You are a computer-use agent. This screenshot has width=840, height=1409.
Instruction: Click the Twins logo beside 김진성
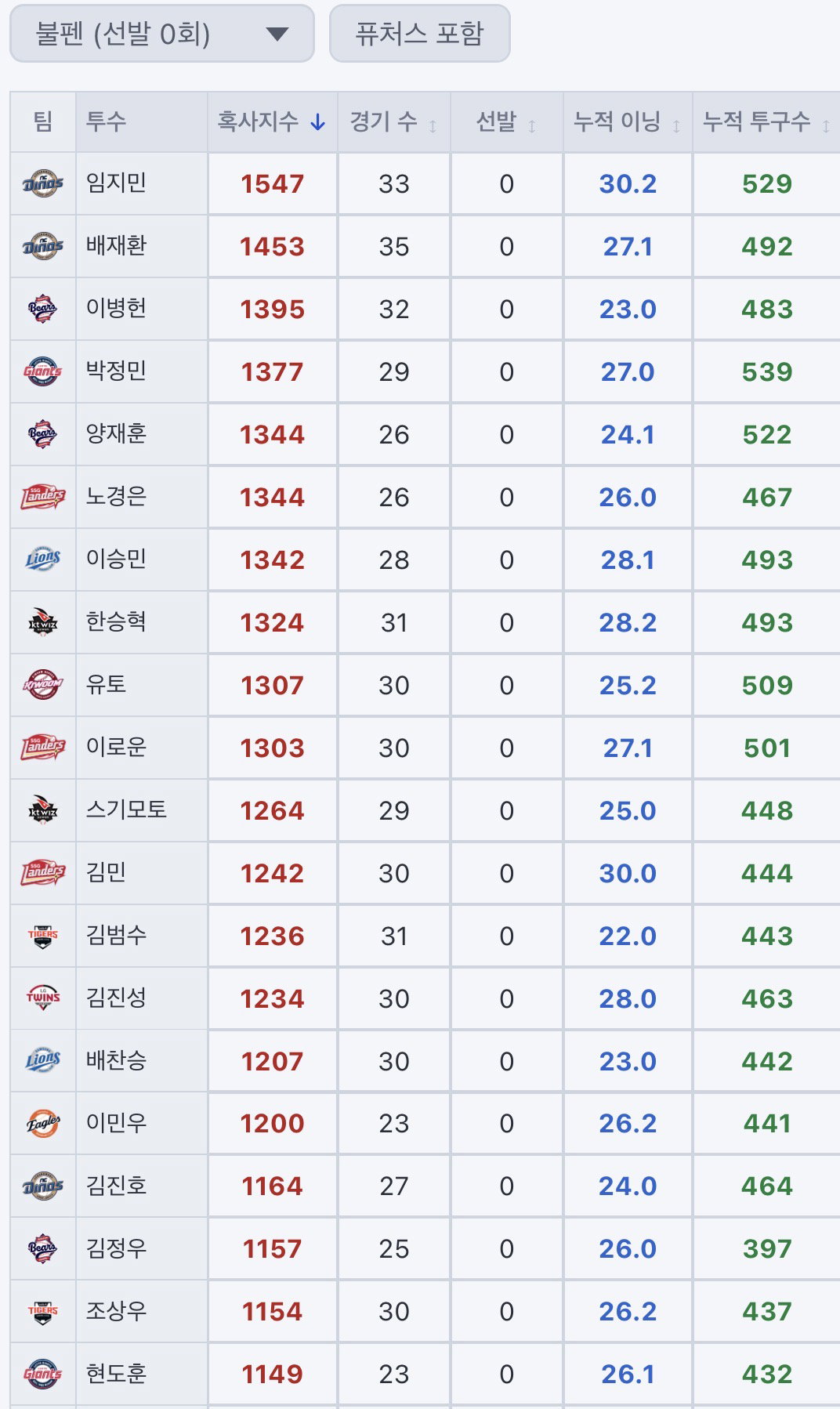point(43,998)
